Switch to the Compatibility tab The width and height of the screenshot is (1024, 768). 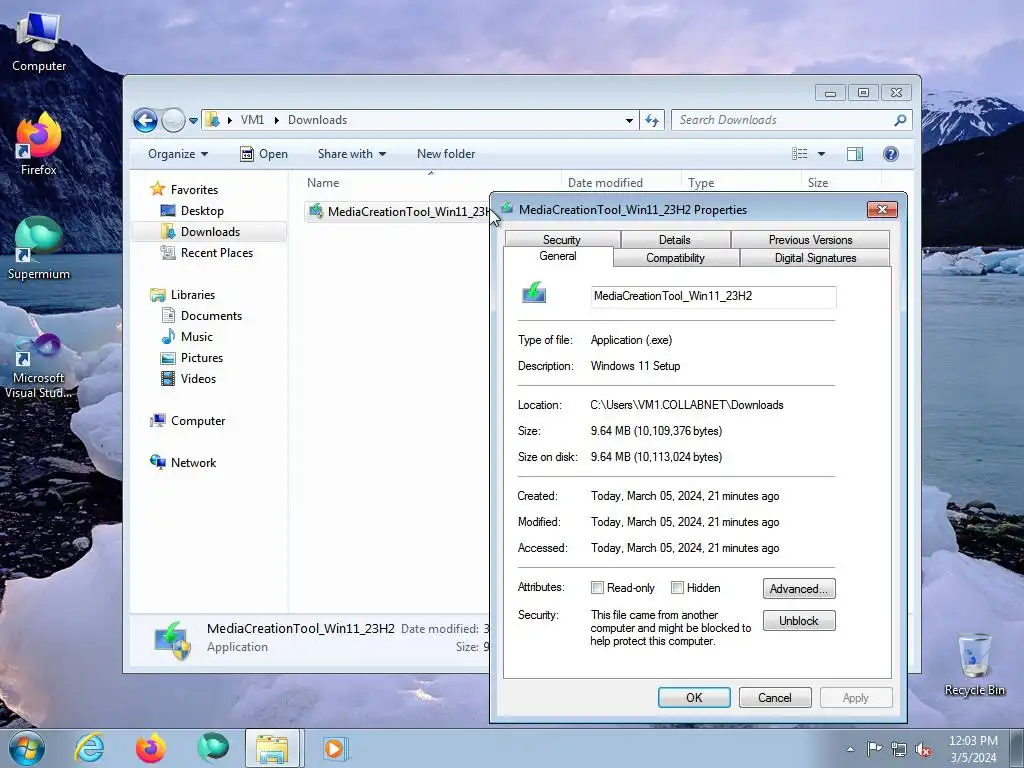[x=675, y=258]
